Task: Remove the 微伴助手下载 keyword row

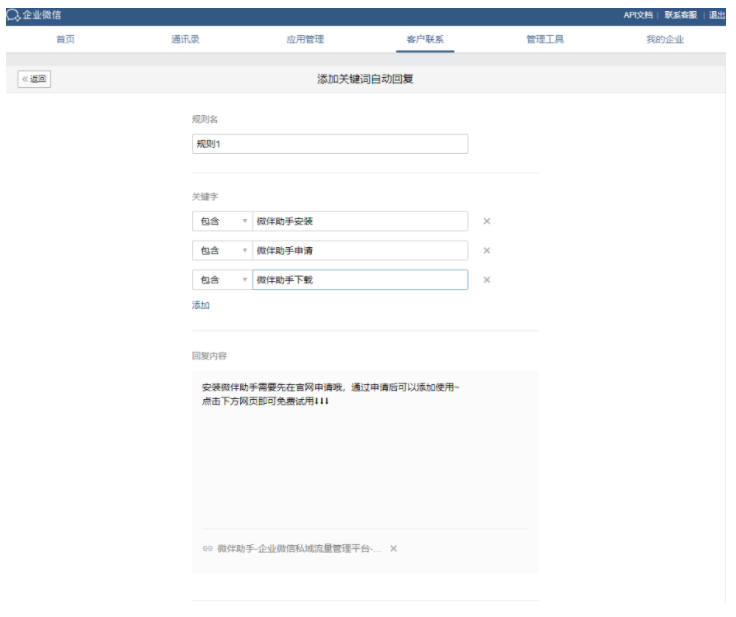Action: (487, 280)
